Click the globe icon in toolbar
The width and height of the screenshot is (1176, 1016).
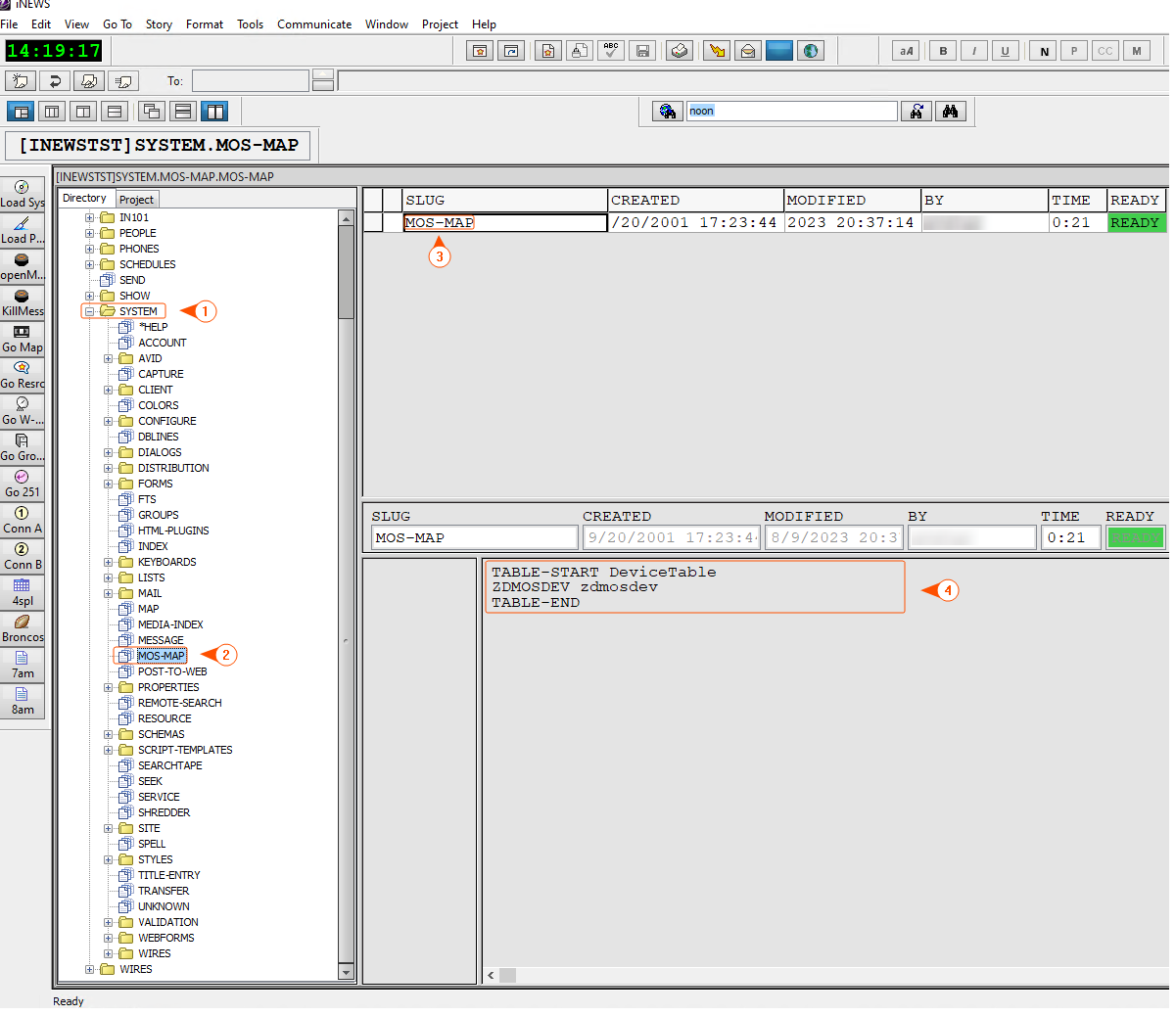(x=811, y=51)
